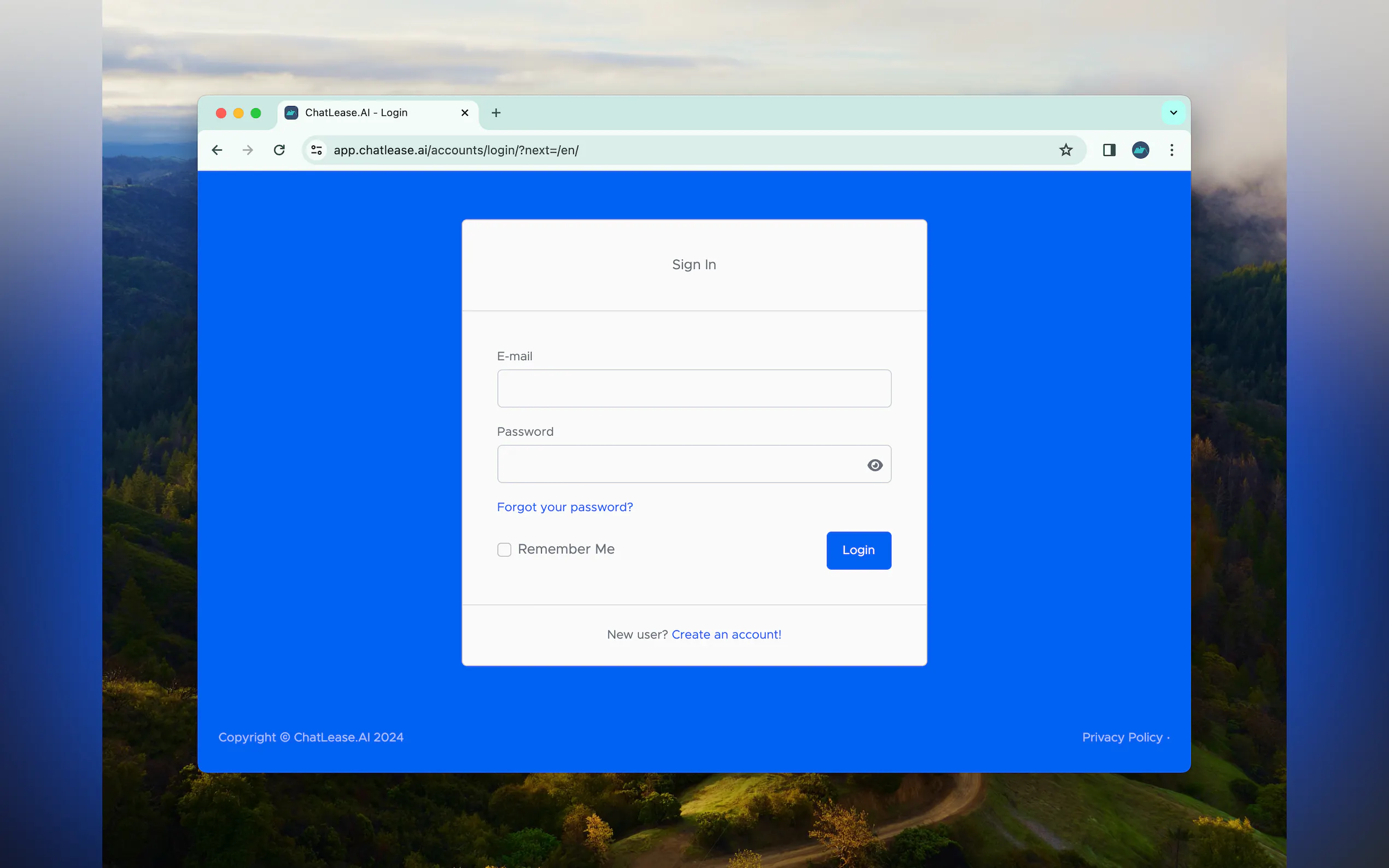Open Chrome three-dot menu

point(1172,150)
